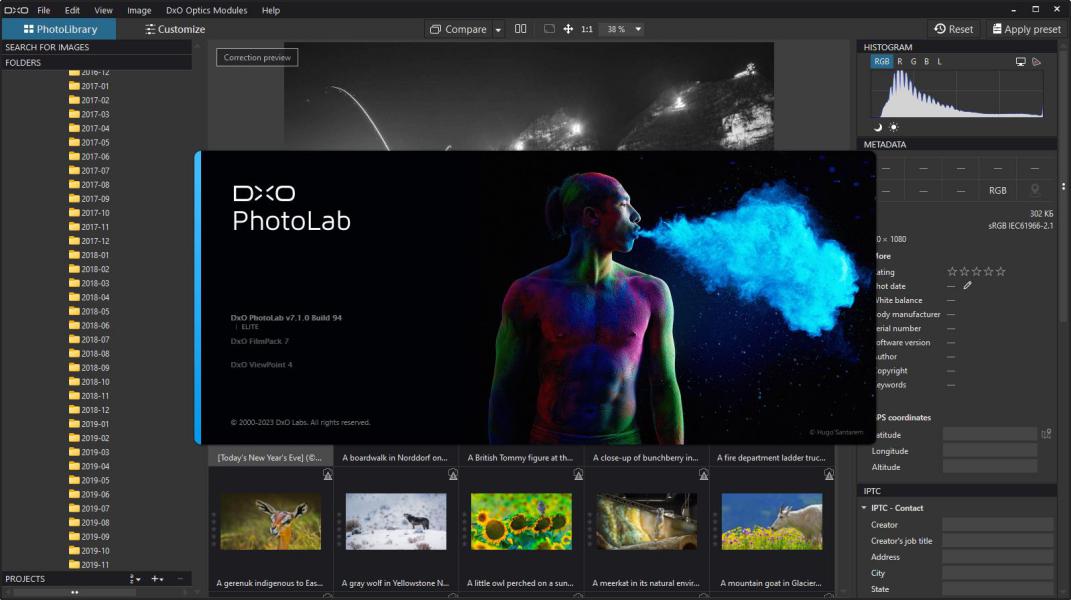Toggle side-by-side comparison icon
The width and height of the screenshot is (1071, 600).
(x=520, y=29)
